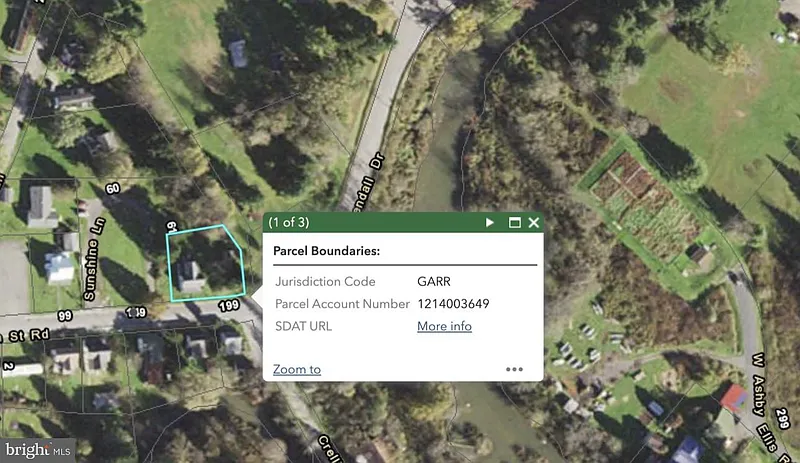Open the three-dots popup actions menu

(x=514, y=369)
